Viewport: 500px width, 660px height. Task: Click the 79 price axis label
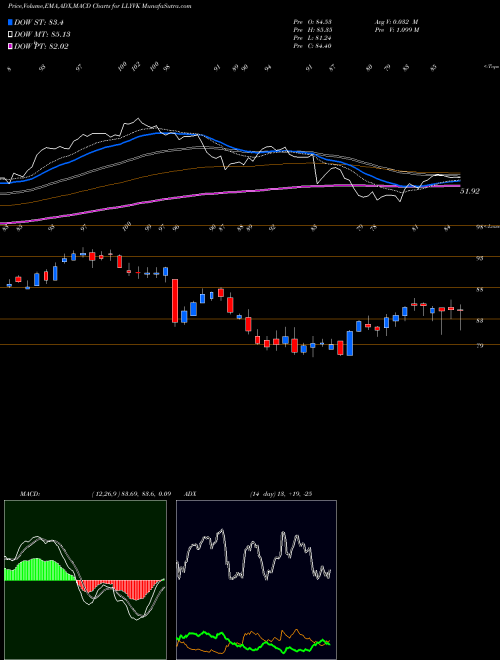(x=479, y=346)
